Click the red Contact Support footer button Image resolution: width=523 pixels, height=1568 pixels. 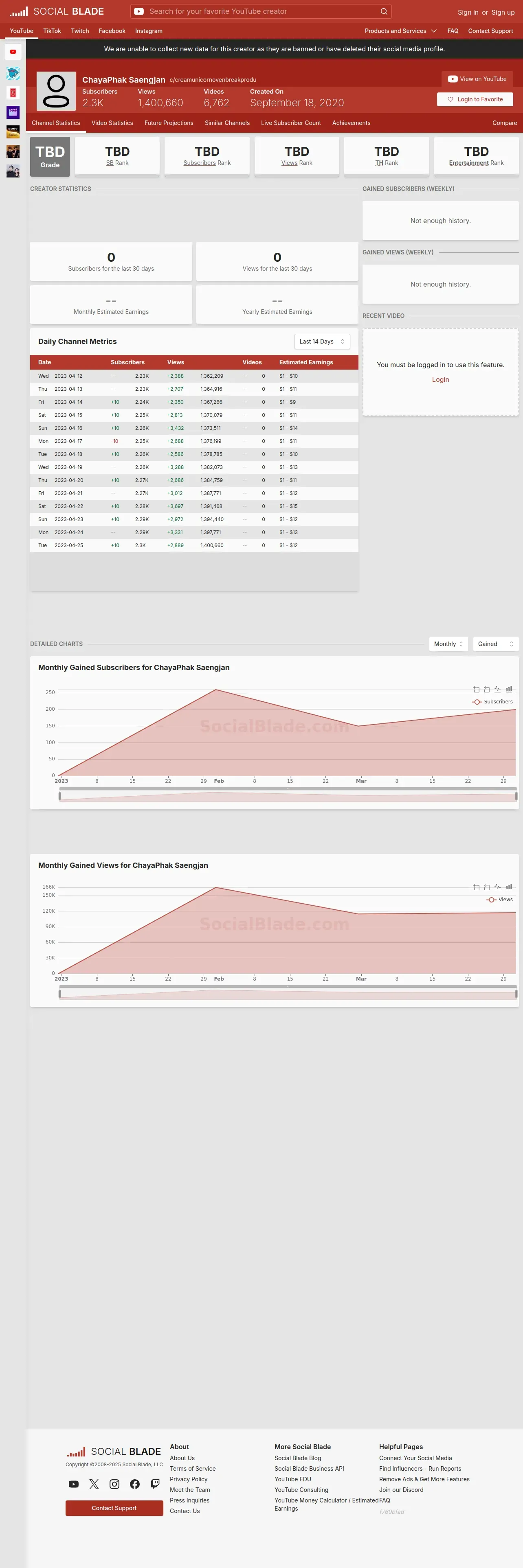coord(114,1508)
